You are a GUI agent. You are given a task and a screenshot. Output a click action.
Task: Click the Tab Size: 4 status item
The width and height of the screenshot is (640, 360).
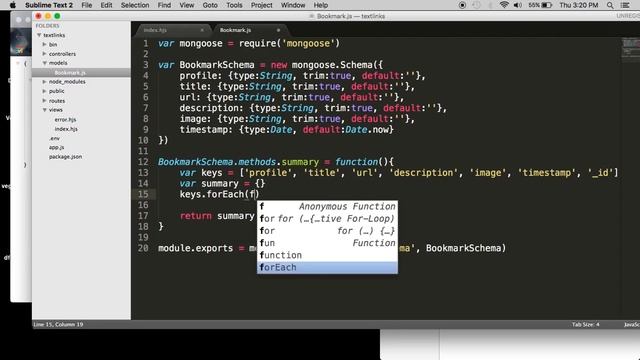pyautogui.click(x=585, y=324)
